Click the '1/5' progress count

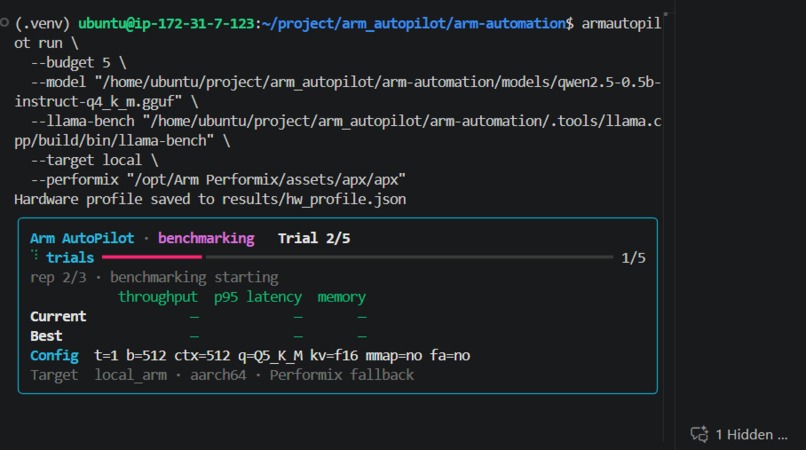633,258
